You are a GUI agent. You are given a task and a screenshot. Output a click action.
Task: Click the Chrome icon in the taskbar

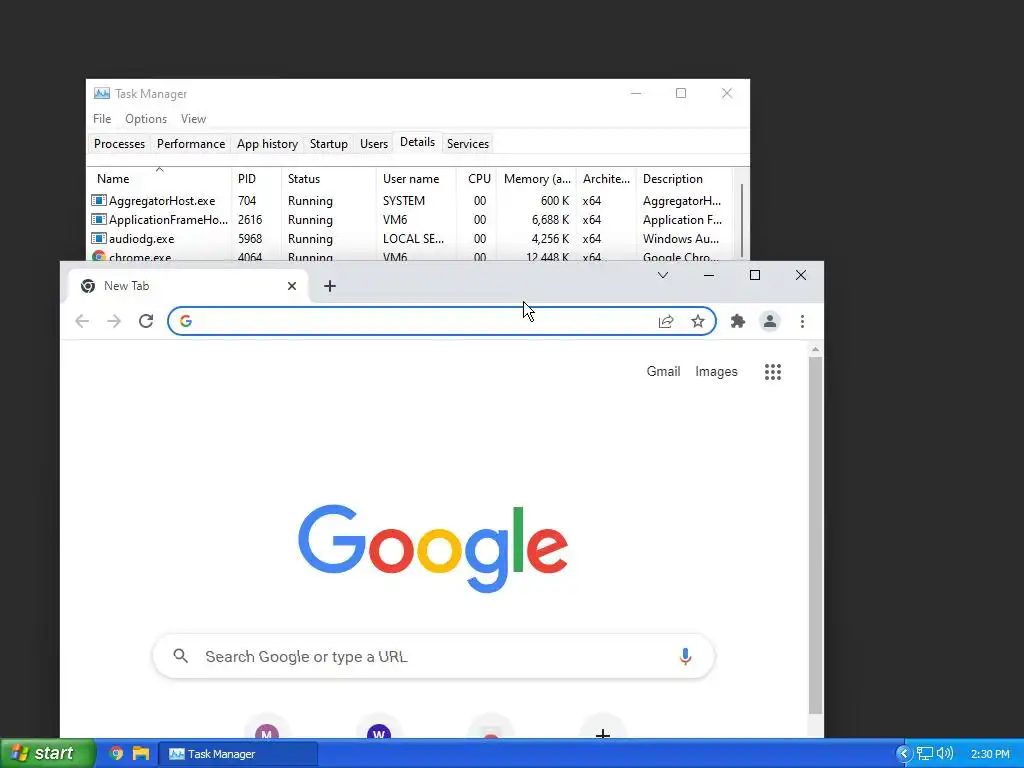point(116,753)
